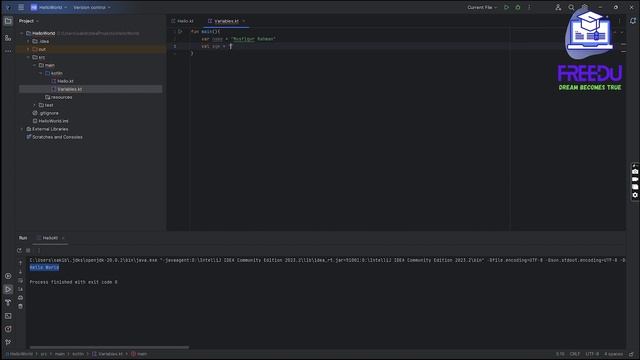This screenshot has width=640, height=360.
Task: Select the Run tool window tab label
Action: pyautogui.click(x=23, y=238)
